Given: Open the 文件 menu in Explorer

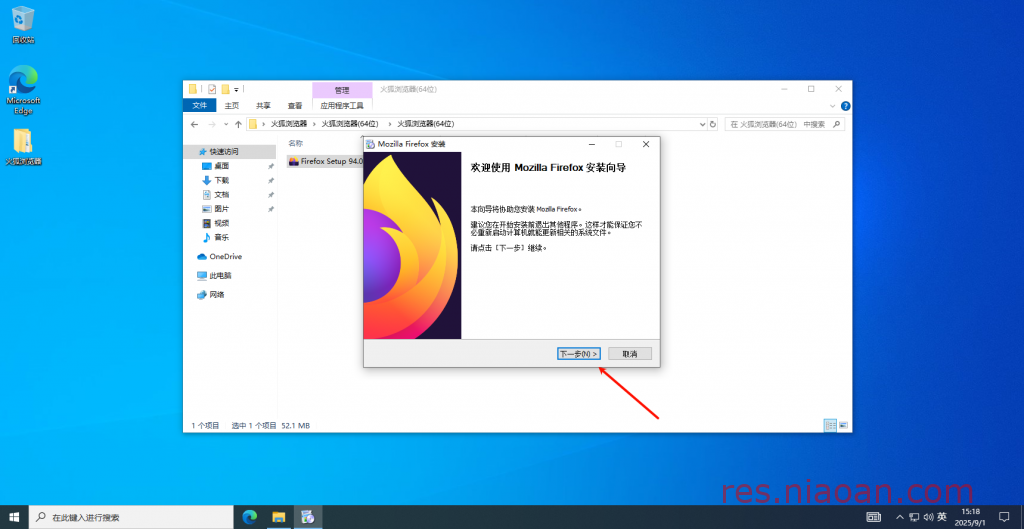Looking at the screenshot, I should click(x=199, y=105).
